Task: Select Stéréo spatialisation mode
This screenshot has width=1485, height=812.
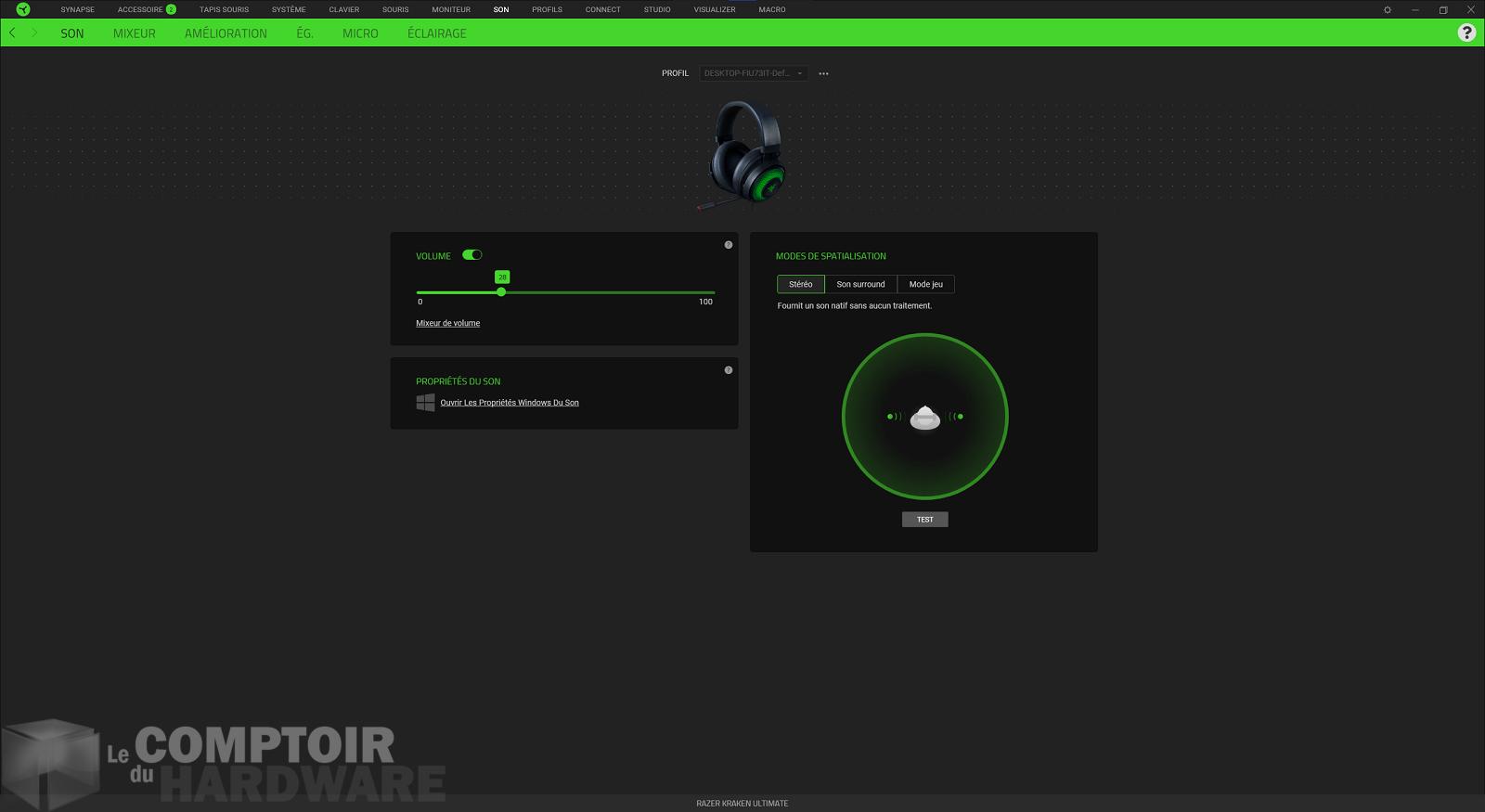Action: point(800,284)
